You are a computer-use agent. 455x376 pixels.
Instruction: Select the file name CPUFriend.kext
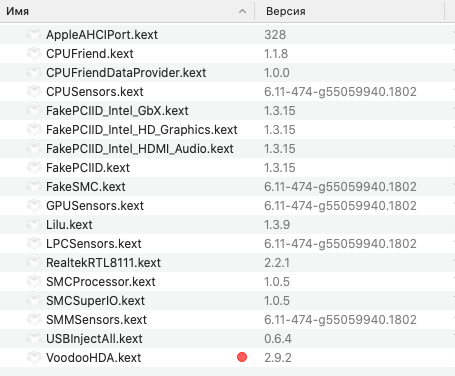[90, 54]
